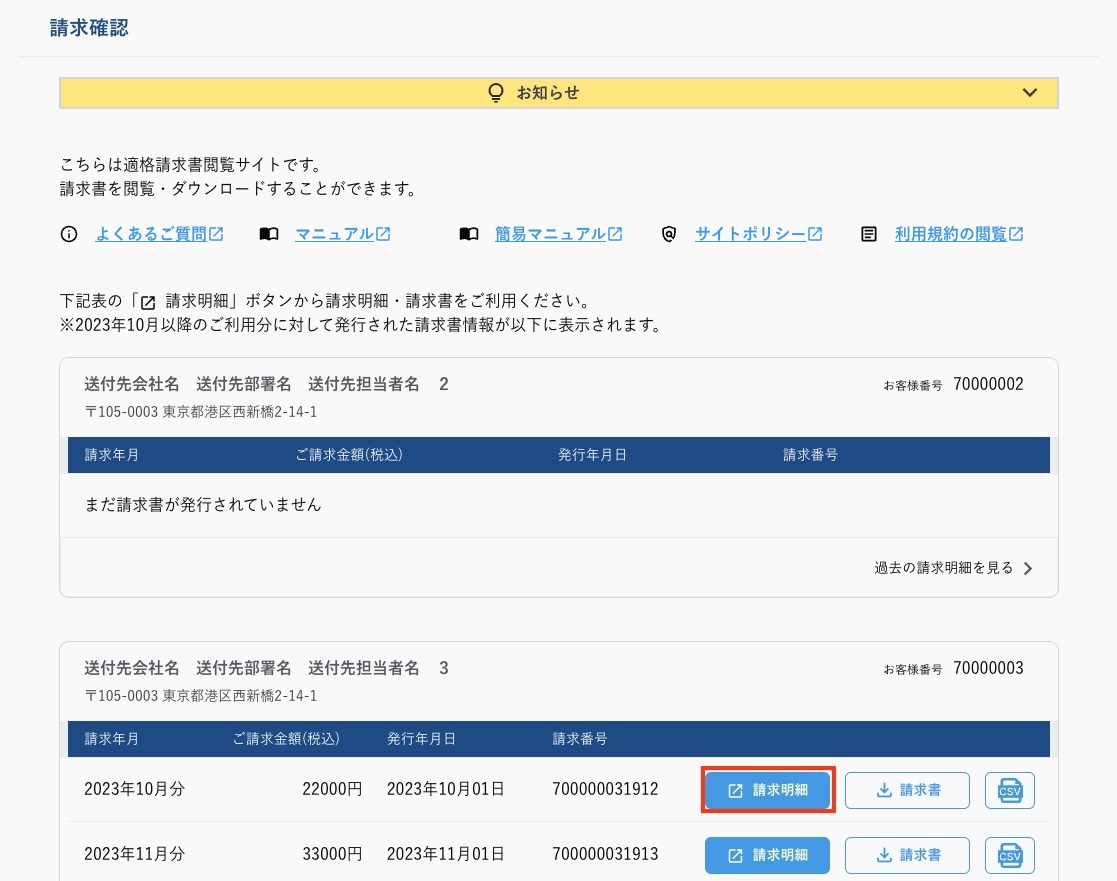The width and height of the screenshot is (1117, 881).
Task: Download 請求書 for 2023年11月分
Action: coord(907,855)
